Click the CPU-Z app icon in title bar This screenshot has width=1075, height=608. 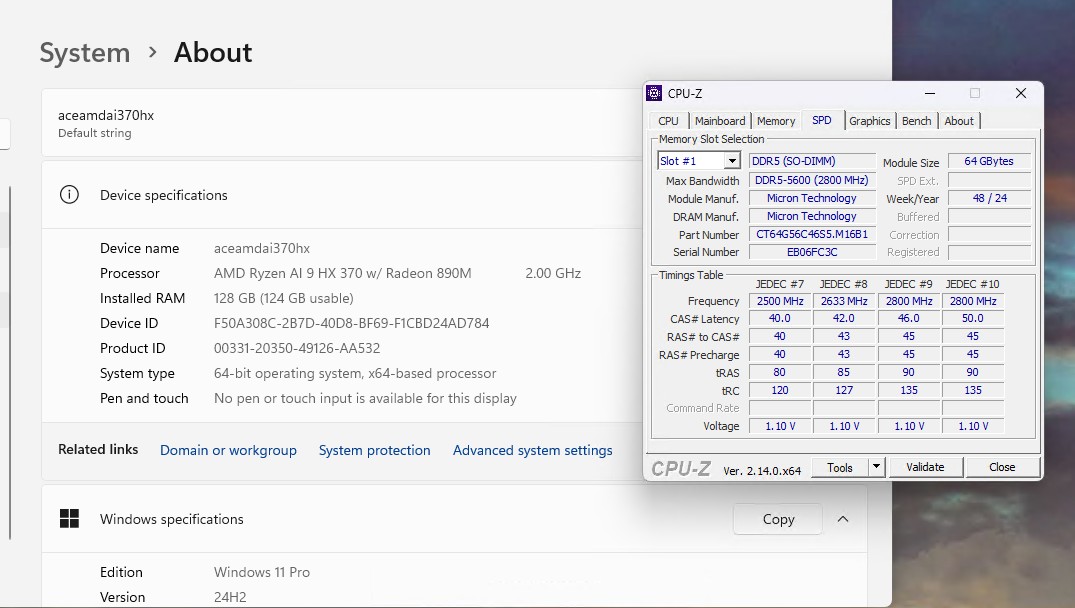pyautogui.click(x=655, y=93)
